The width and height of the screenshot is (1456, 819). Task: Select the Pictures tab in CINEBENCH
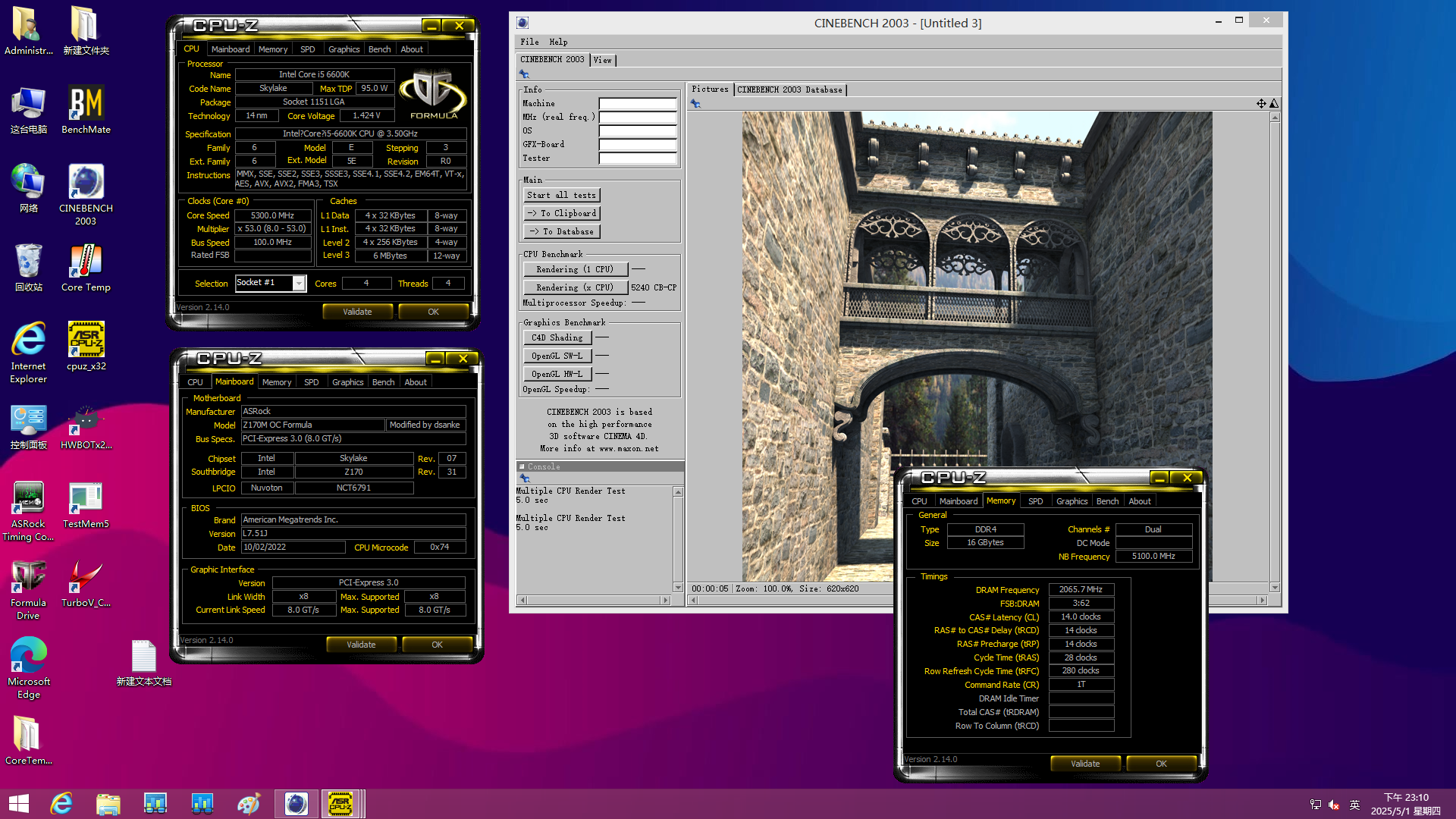pos(710,89)
